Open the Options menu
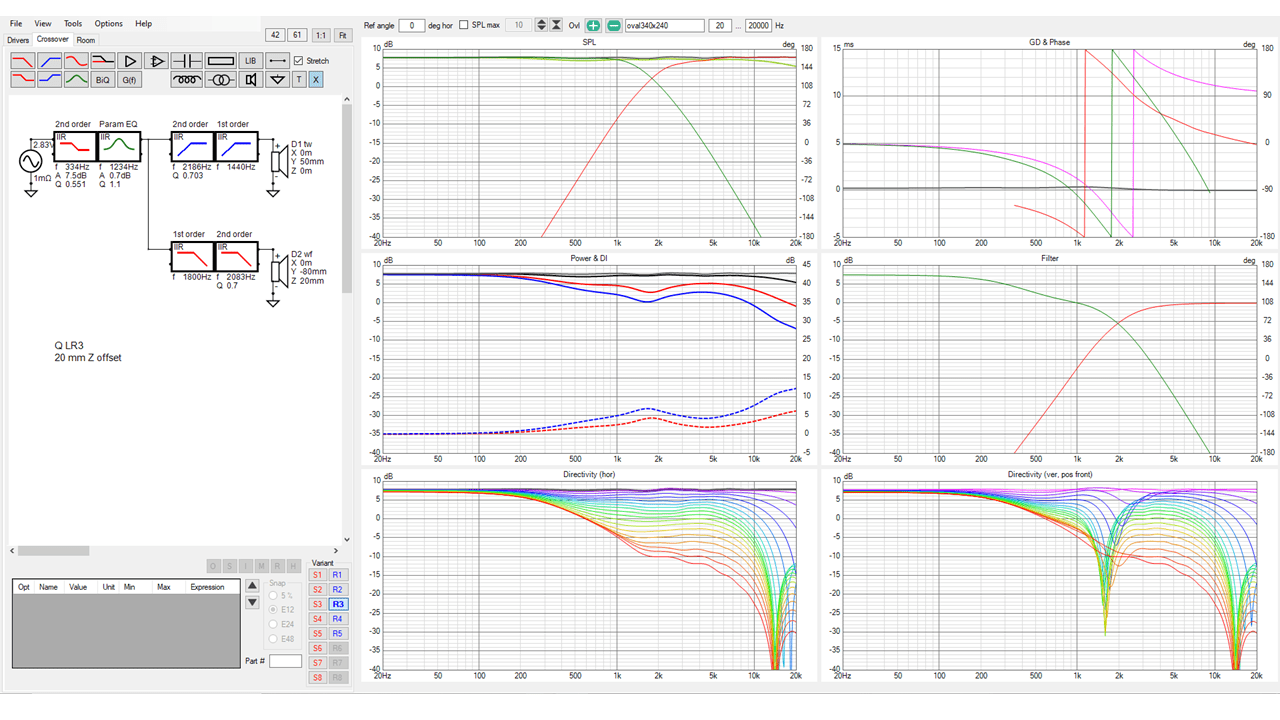Viewport: 1280px width, 720px height. coord(109,23)
